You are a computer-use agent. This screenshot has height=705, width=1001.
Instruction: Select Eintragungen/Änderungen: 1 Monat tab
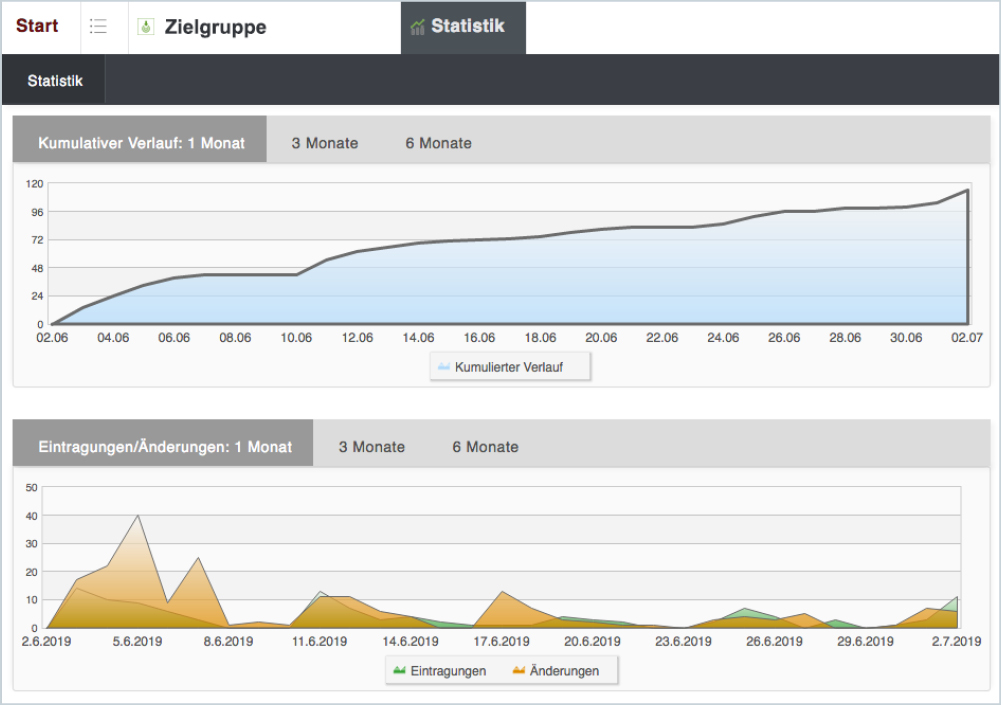(164, 447)
